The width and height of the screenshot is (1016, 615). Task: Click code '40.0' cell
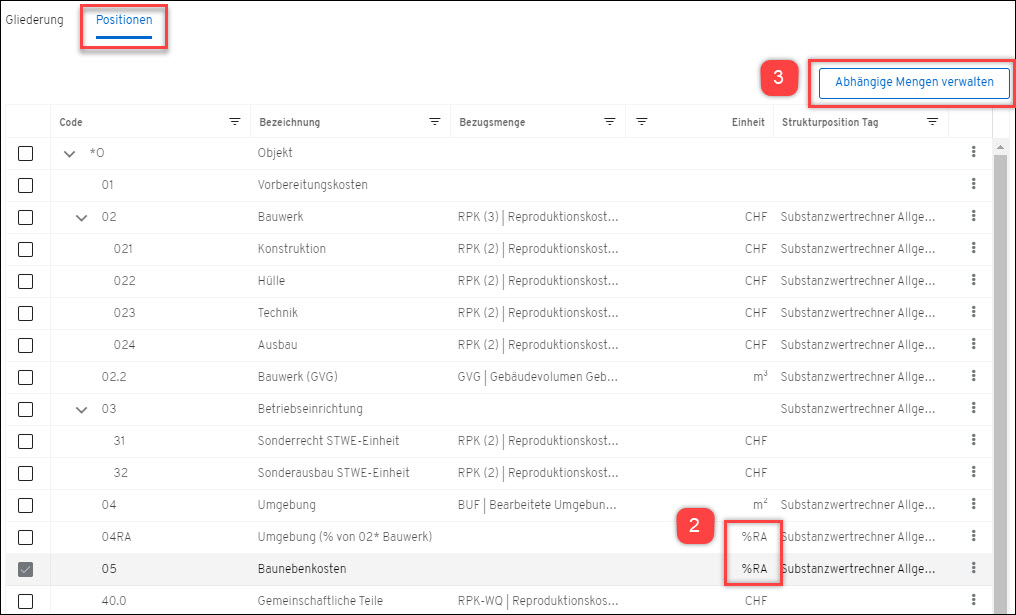pyautogui.click(x=113, y=601)
